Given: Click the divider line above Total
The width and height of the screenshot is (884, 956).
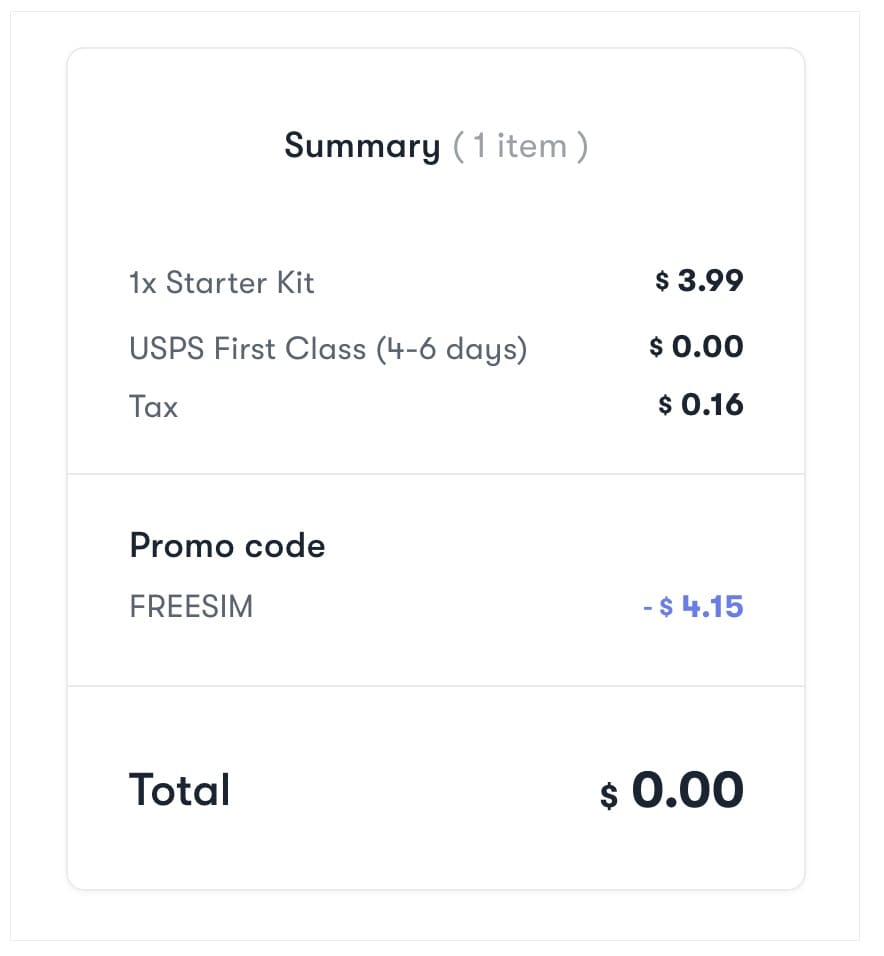Looking at the screenshot, I should click(436, 686).
